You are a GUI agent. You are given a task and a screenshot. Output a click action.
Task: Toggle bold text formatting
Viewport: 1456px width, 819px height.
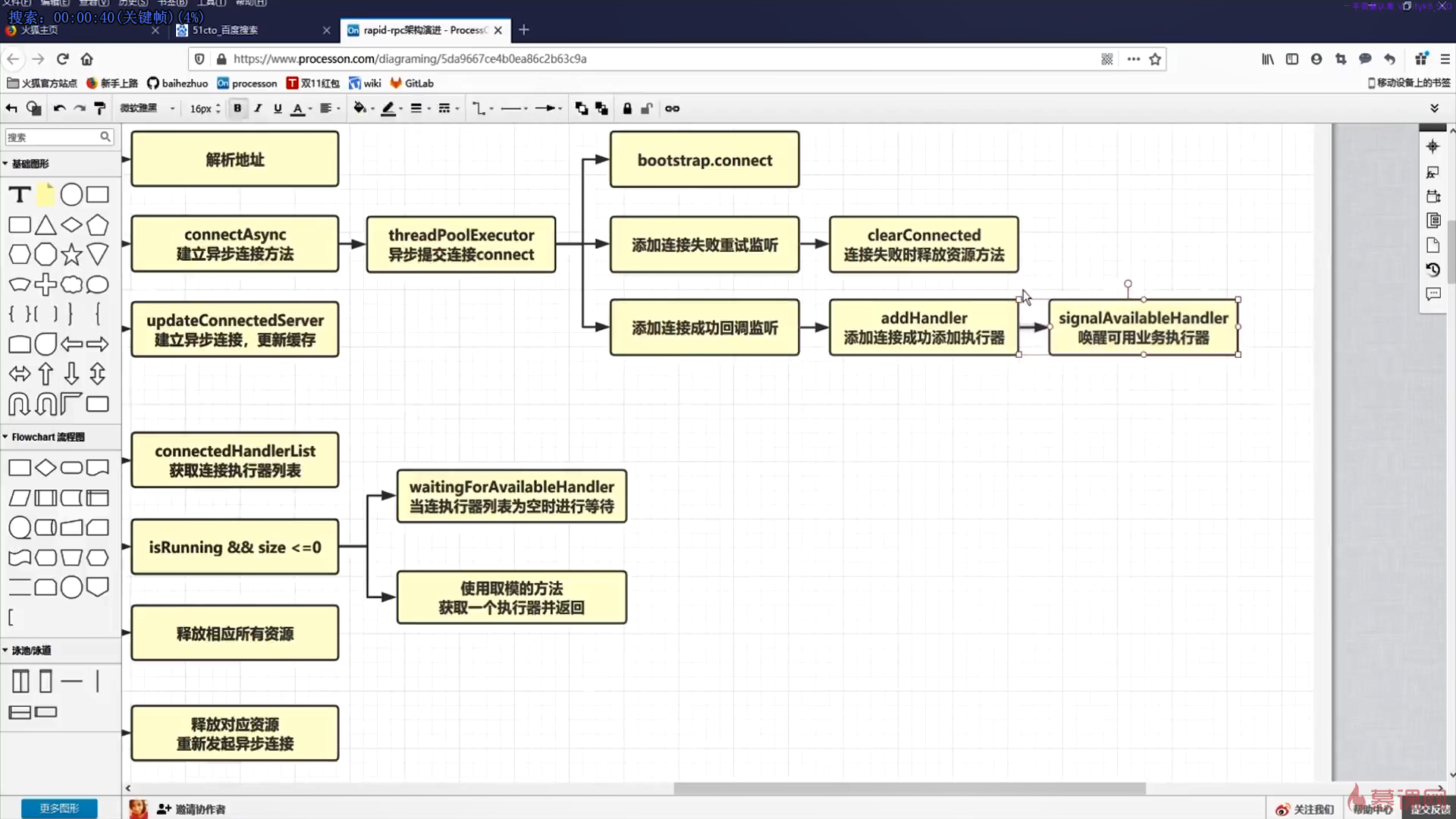tap(237, 108)
